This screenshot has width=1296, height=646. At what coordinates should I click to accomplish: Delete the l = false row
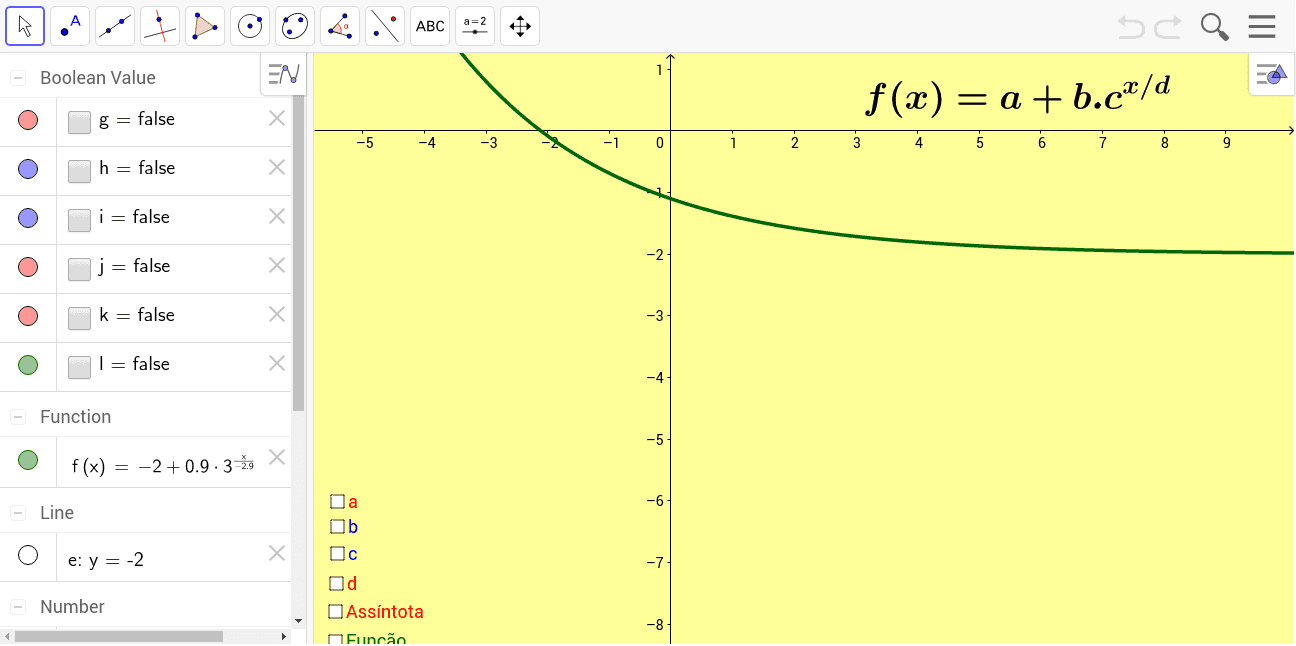point(277,363)
